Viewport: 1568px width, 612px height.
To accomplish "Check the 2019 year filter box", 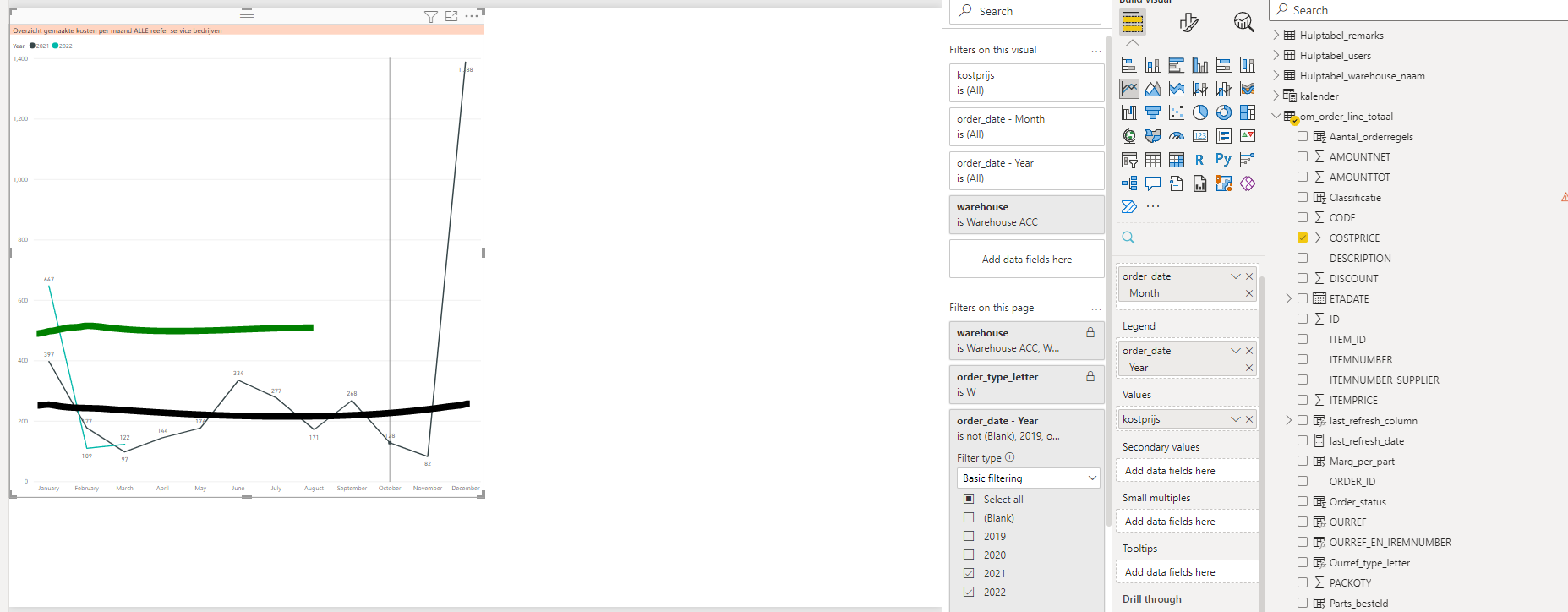I will [x=969, y=536].
